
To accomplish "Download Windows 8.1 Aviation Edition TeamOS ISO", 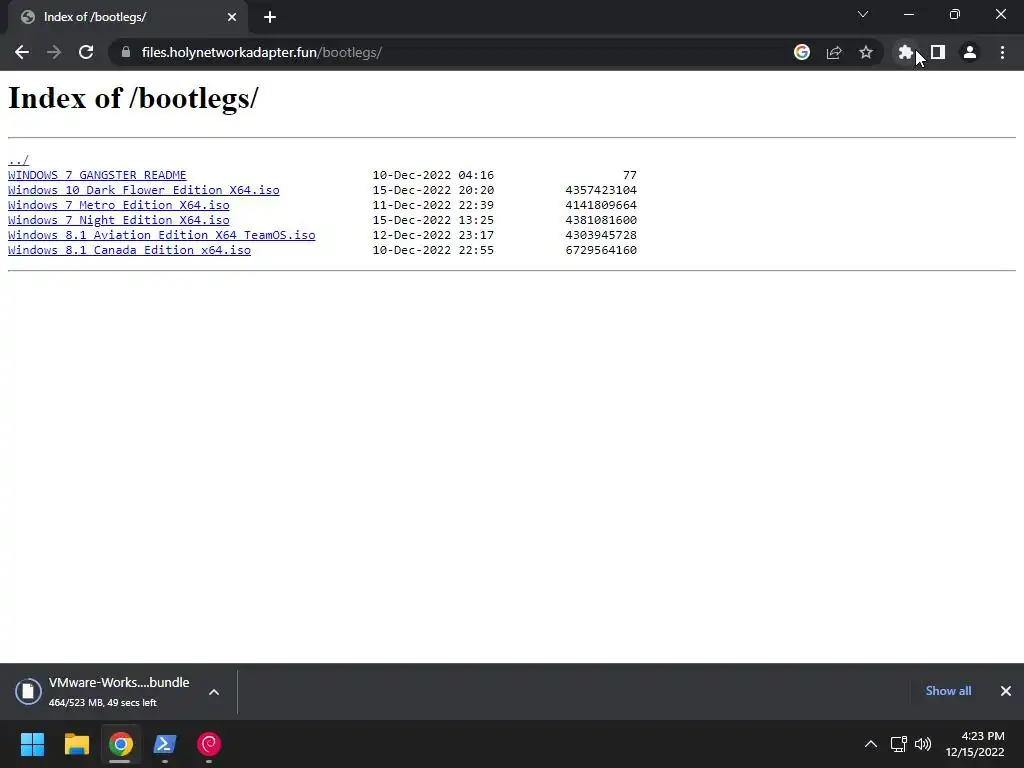I will (161, 235).
